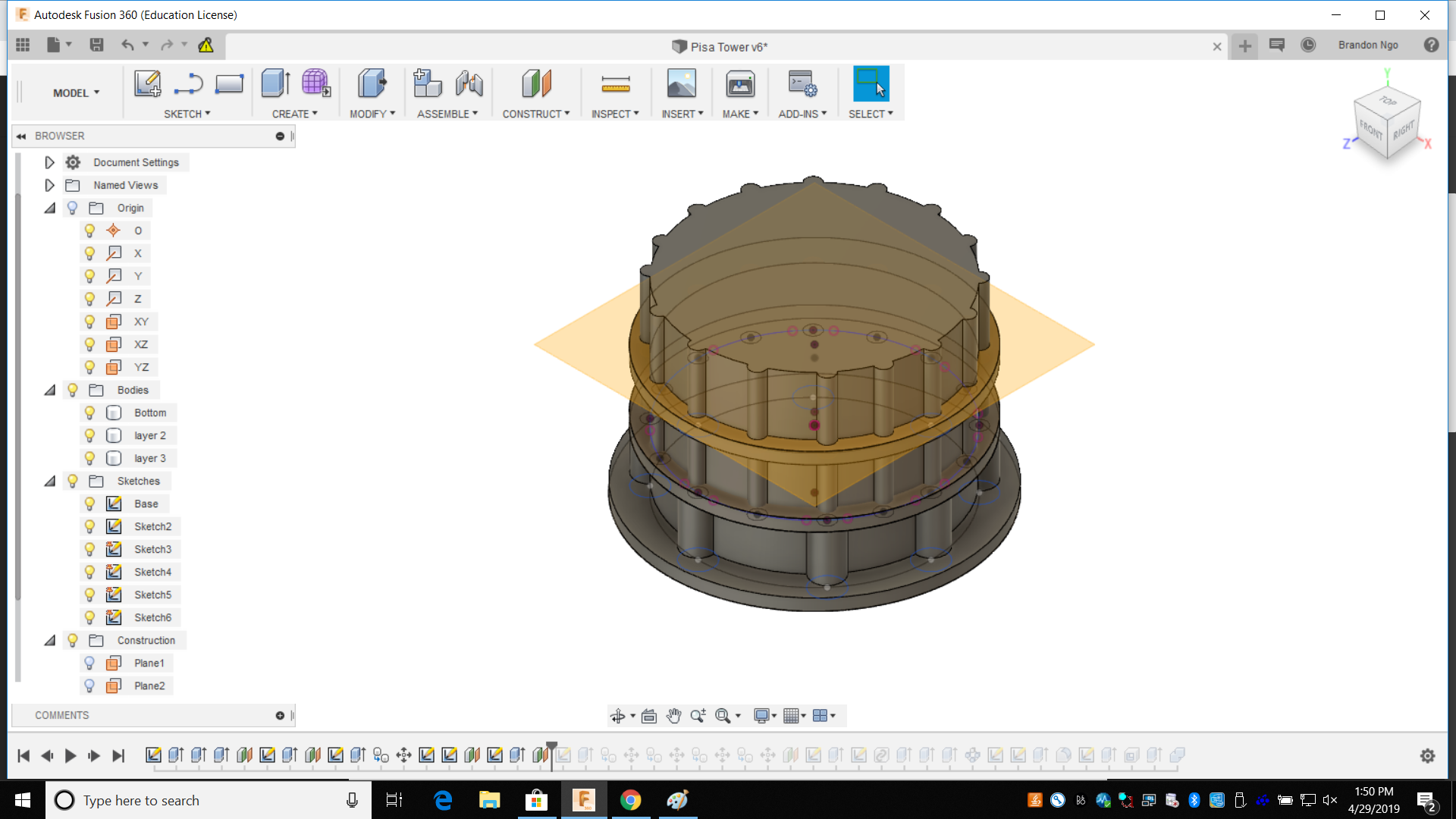Open the 3D Print make icon
The width and height of the screenshot is (1456, 819).
pos(740,83)
